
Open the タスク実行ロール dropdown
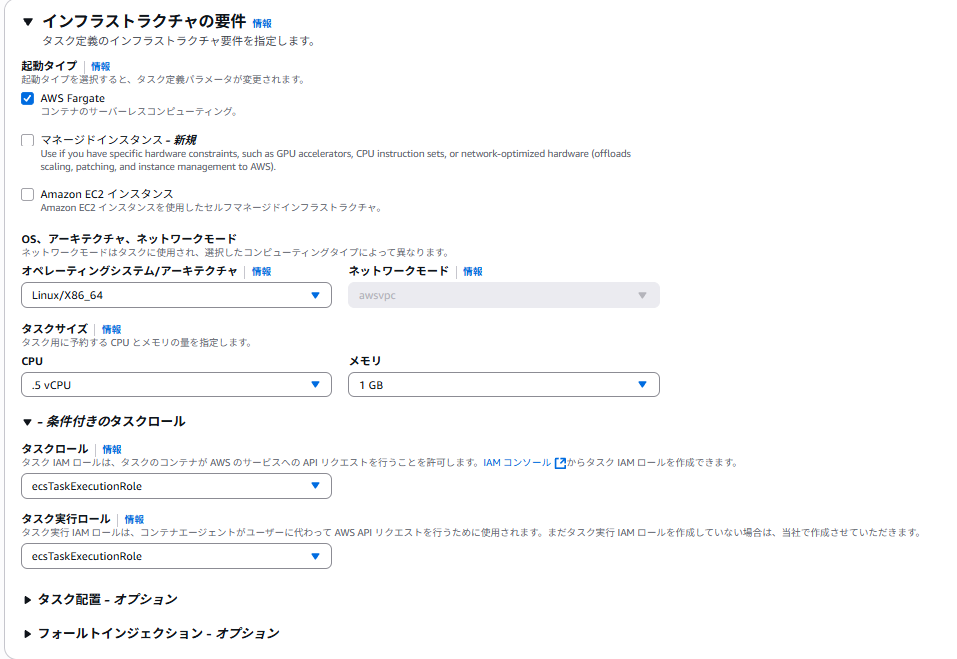[176, 556]
